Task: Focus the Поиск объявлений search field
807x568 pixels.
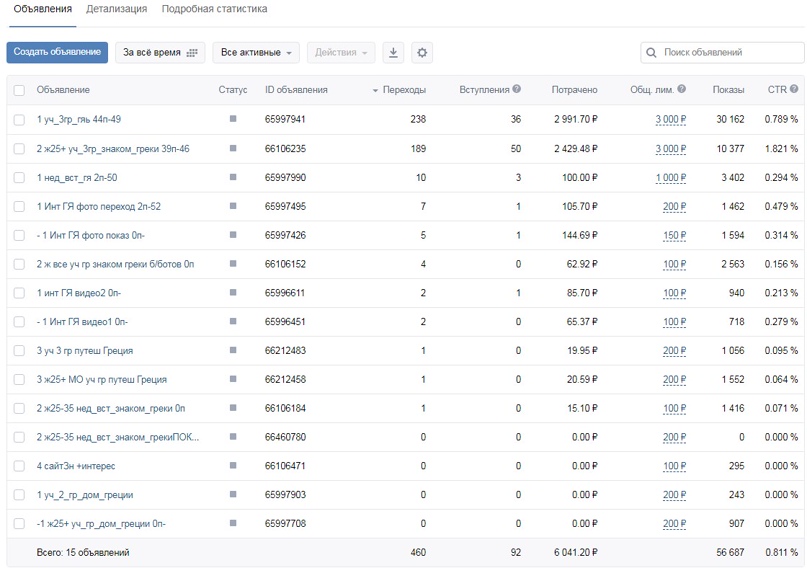Action: pos(722,52)
